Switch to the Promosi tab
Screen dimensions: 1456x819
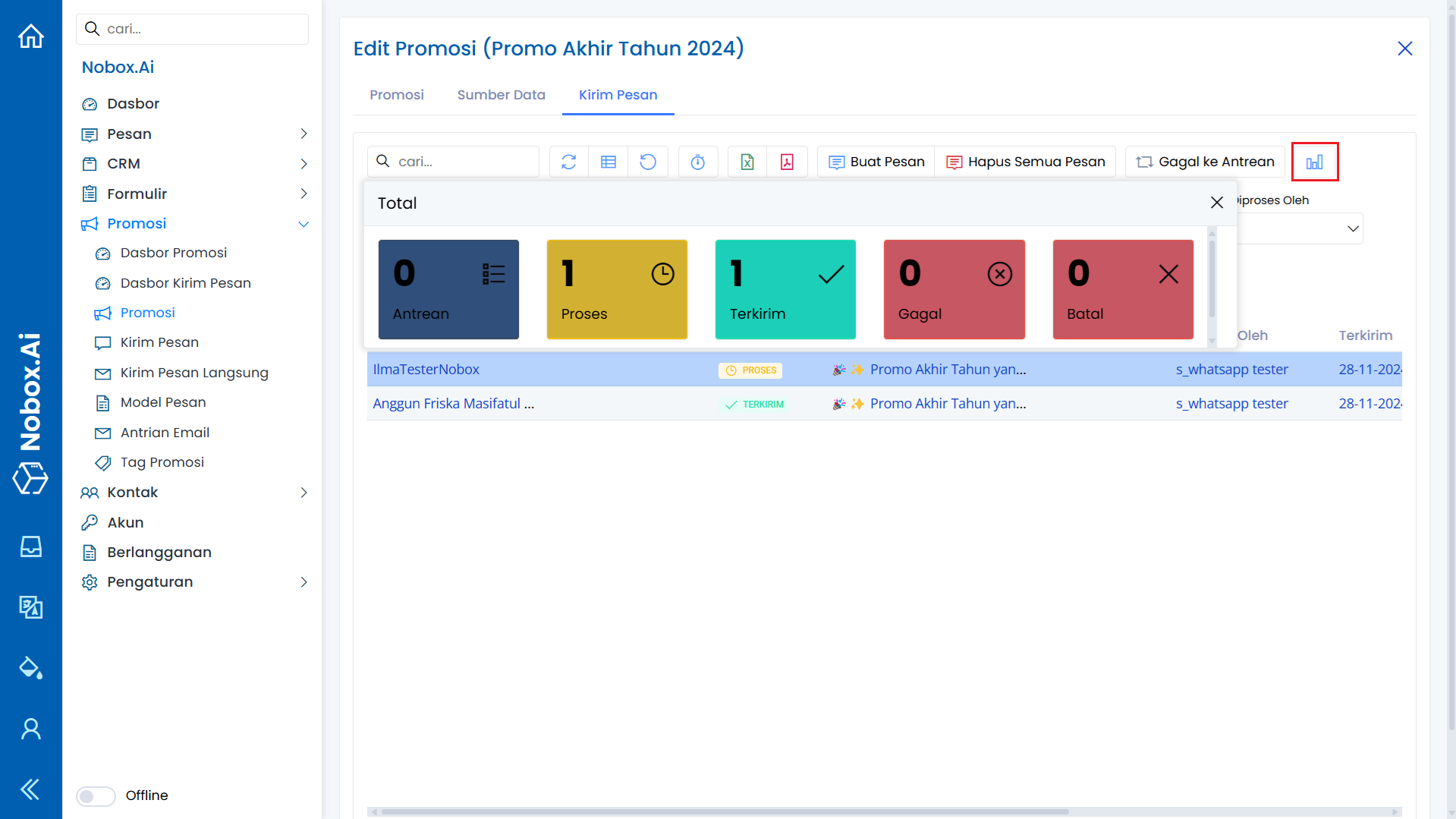pos(396,95)
